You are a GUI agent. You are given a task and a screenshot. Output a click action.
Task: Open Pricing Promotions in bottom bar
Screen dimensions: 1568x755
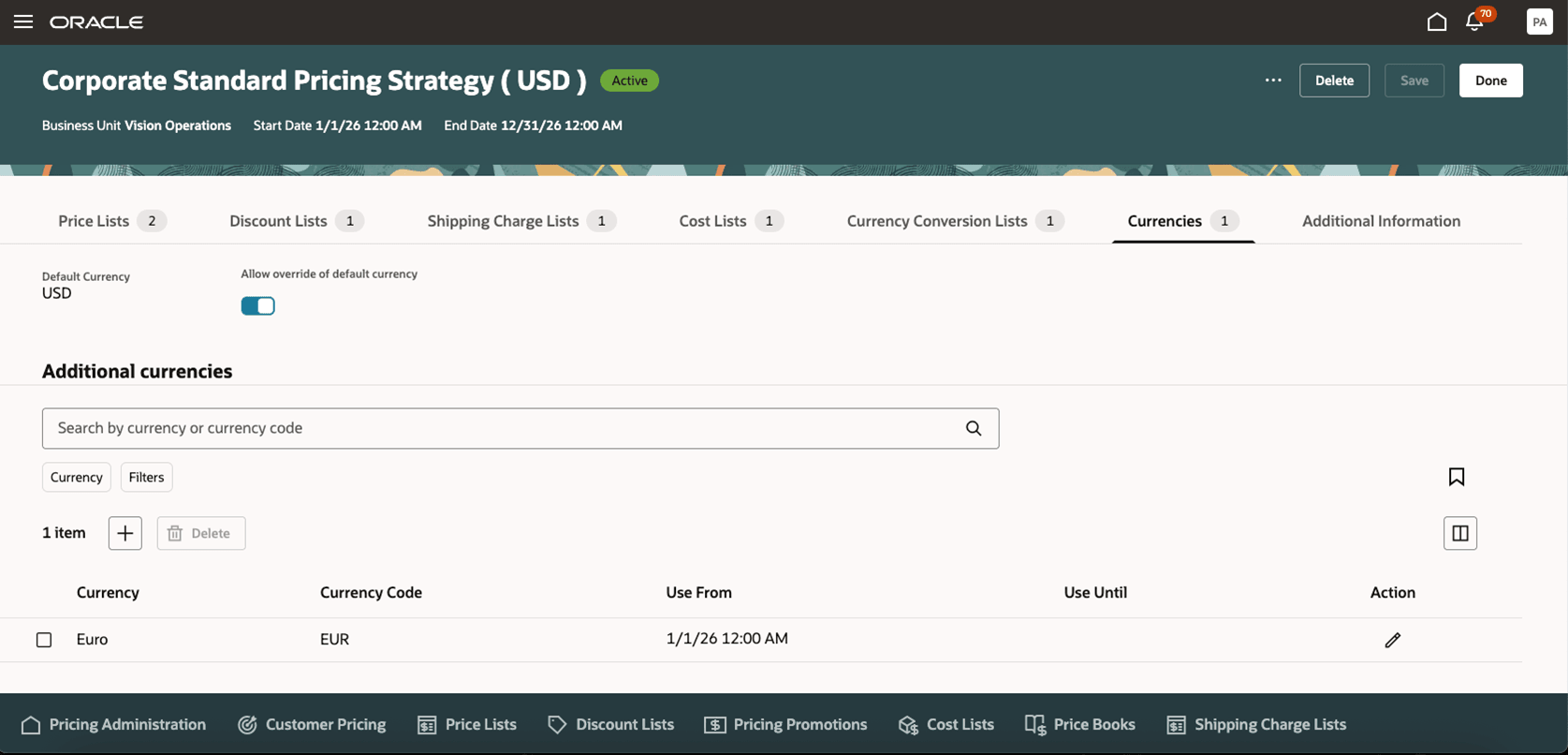click(785, 724)
